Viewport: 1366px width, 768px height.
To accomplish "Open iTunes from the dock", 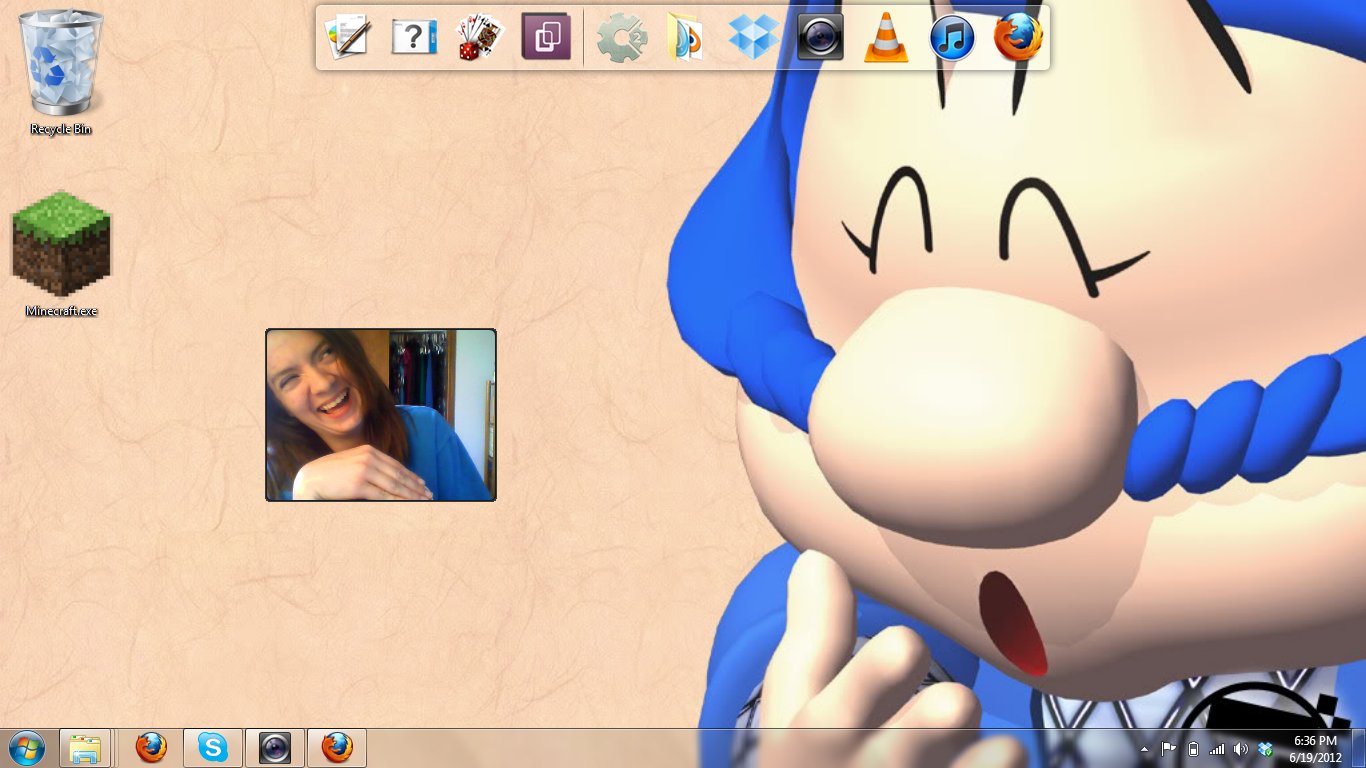I will click(x=952, y=39).
